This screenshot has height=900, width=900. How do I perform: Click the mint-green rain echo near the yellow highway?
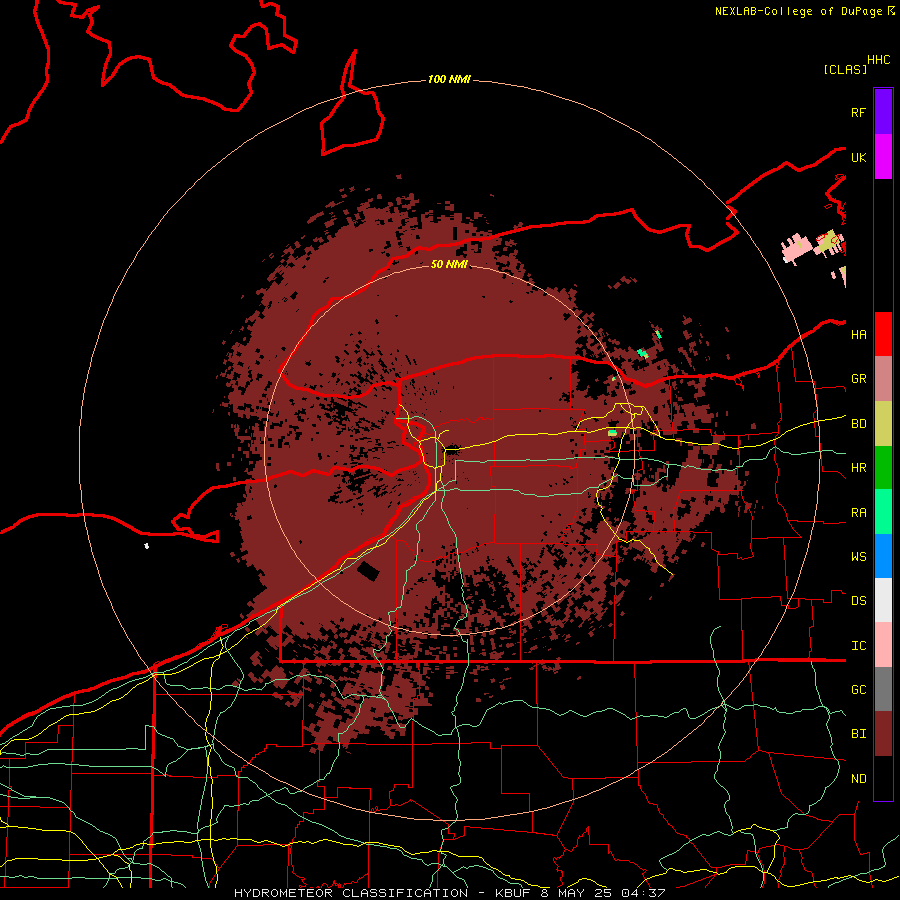[x=612, y=432]
